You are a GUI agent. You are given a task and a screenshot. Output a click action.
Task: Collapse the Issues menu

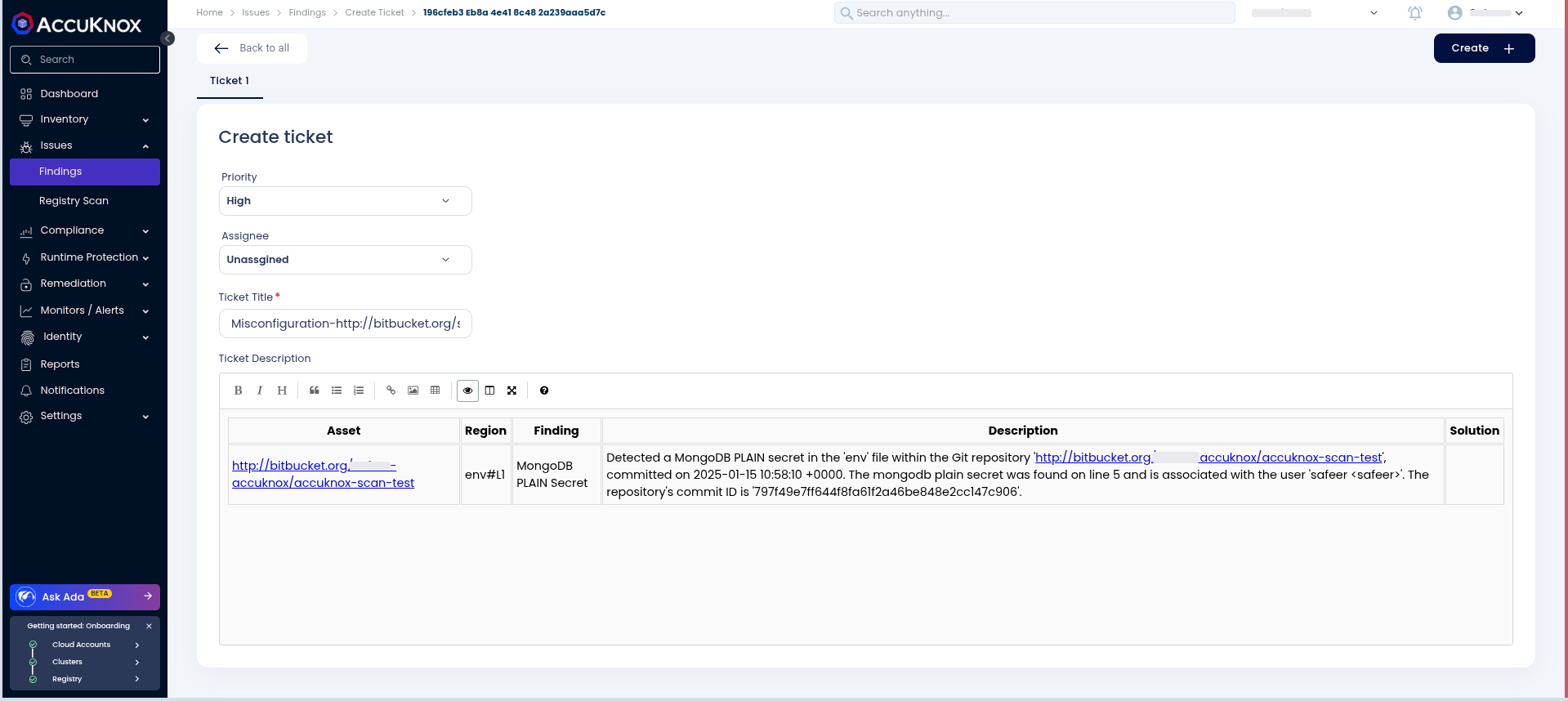(145, 146)
